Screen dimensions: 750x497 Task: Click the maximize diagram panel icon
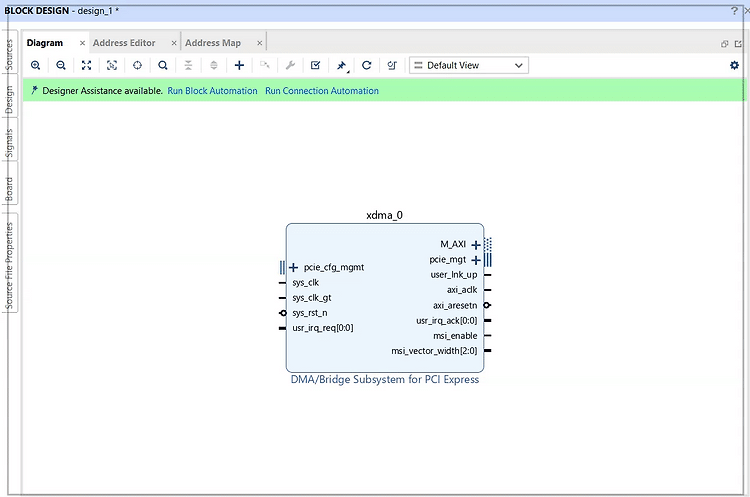coord(739,44)
